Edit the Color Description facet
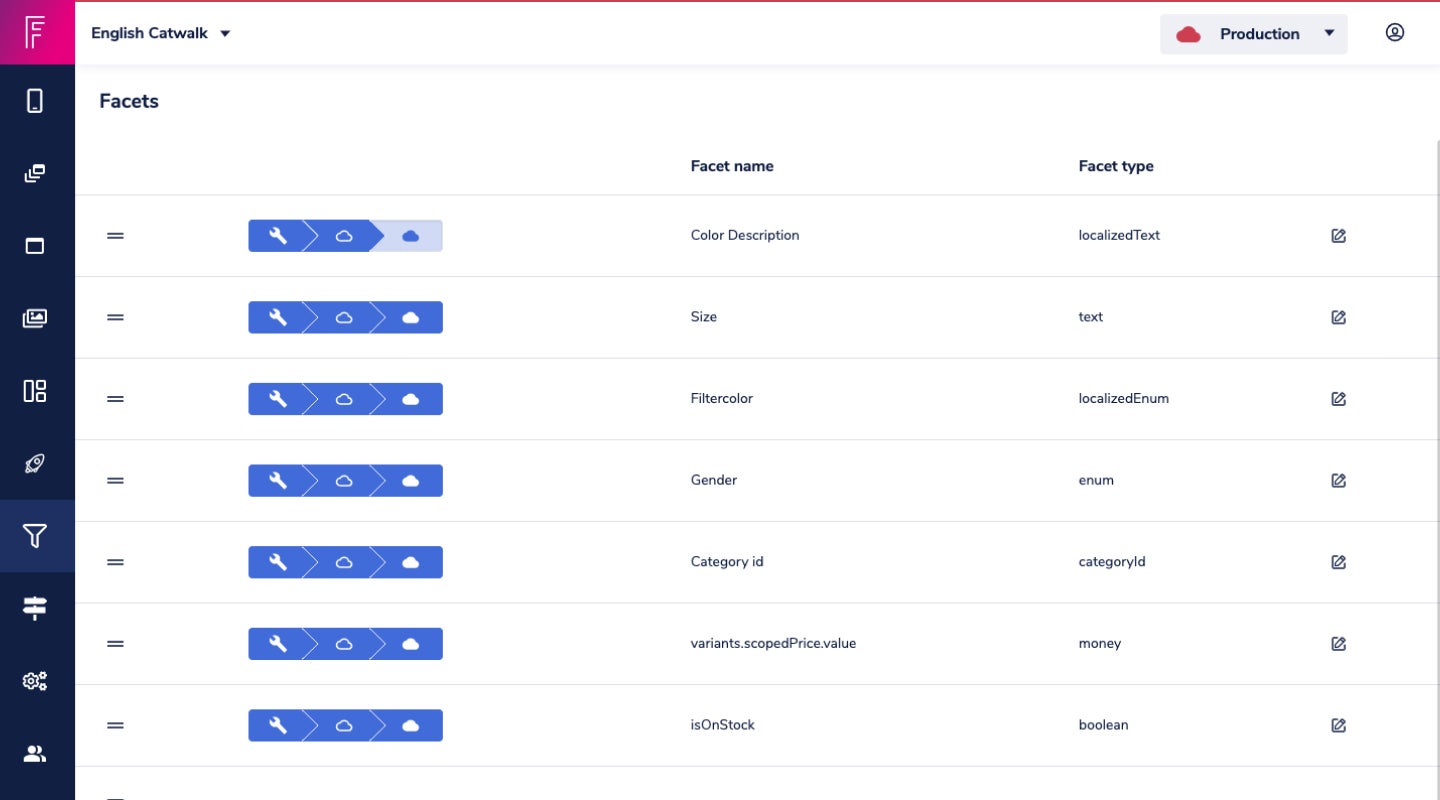The image size is (1440, 800). coord(1338,236)
